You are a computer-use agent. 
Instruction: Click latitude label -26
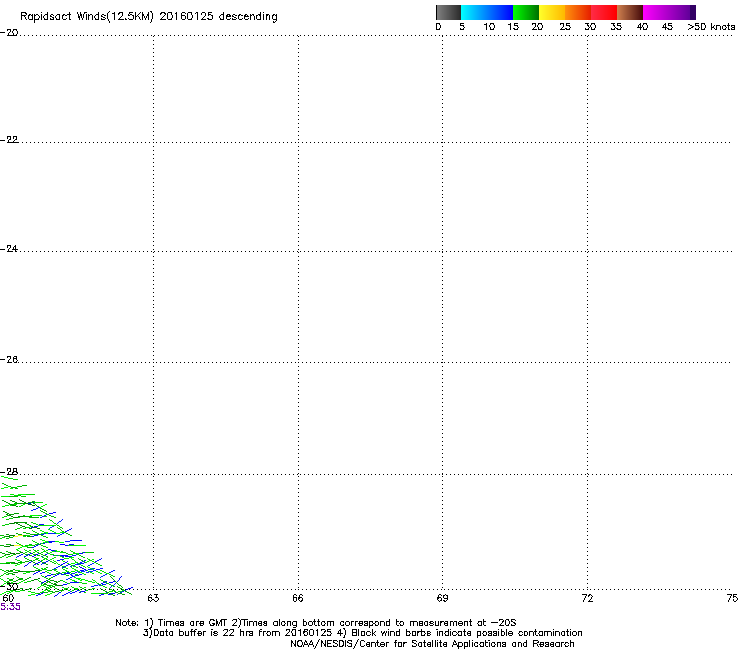point(9,360)
